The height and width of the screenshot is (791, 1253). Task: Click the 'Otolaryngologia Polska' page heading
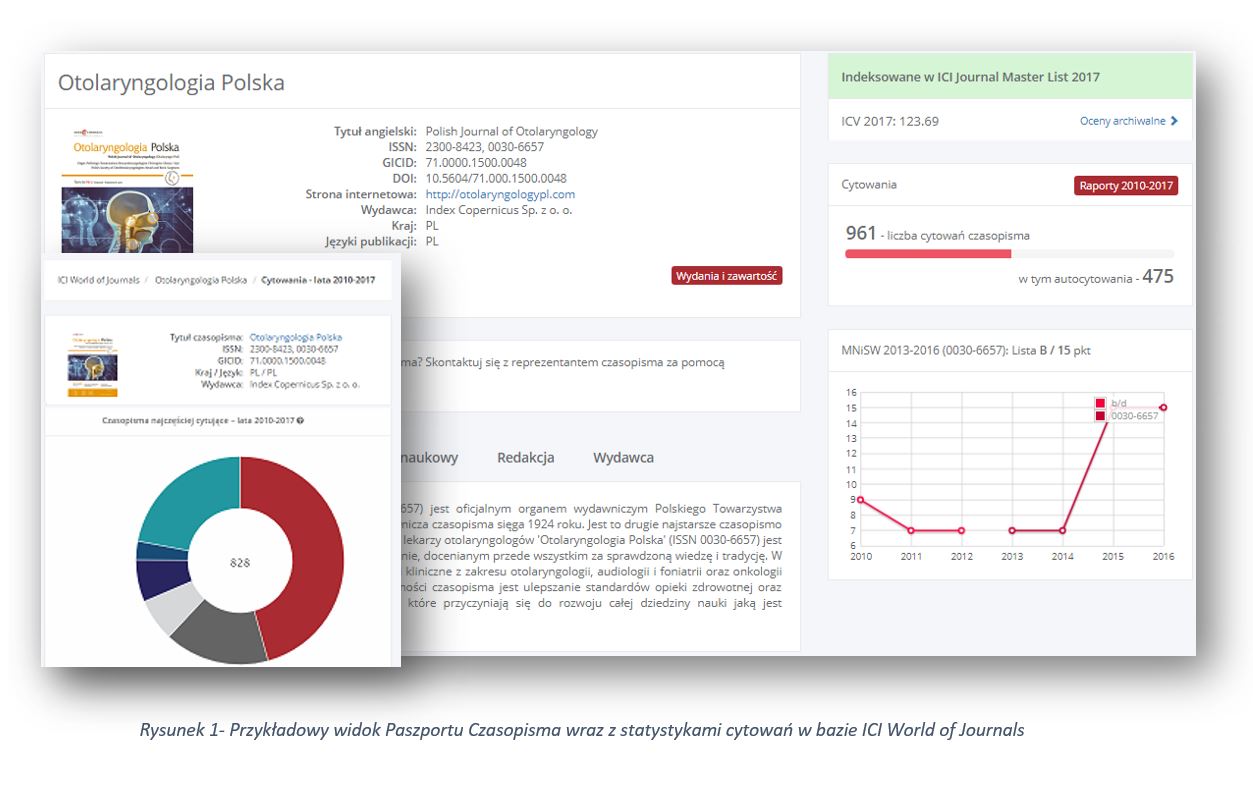(171, 83)
